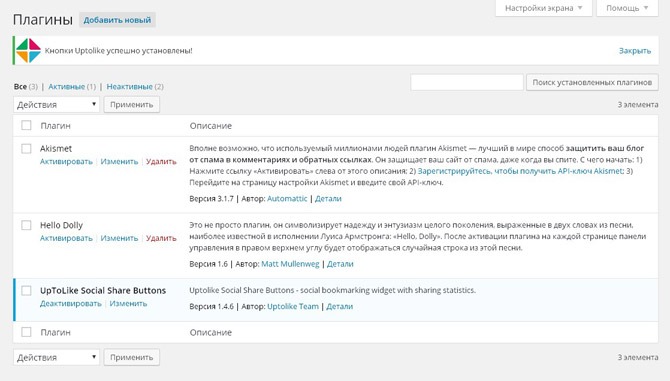Open the Настройки экрана dropdown

point(544,8)
